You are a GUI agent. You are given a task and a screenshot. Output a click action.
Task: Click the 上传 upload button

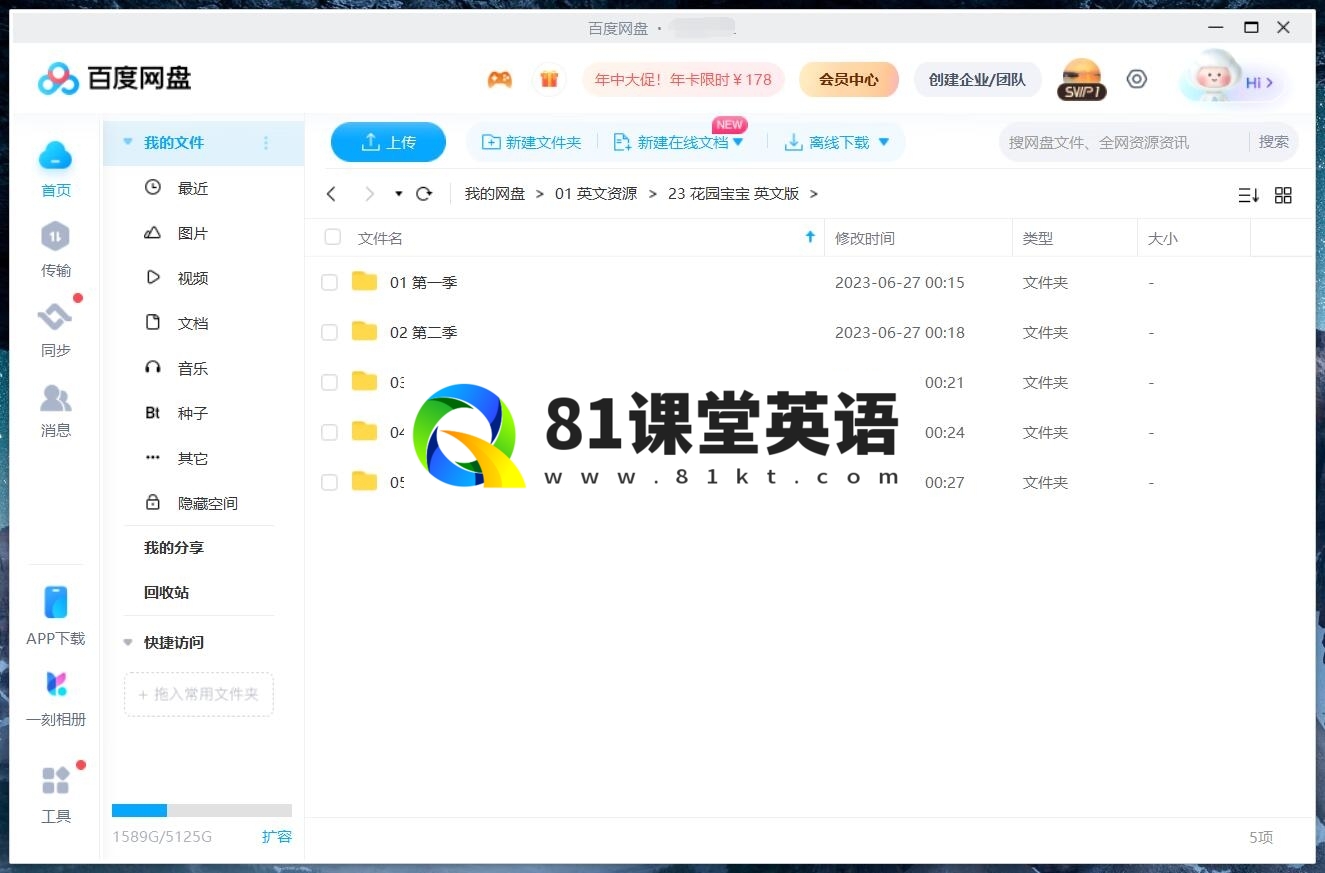[388, 142]
